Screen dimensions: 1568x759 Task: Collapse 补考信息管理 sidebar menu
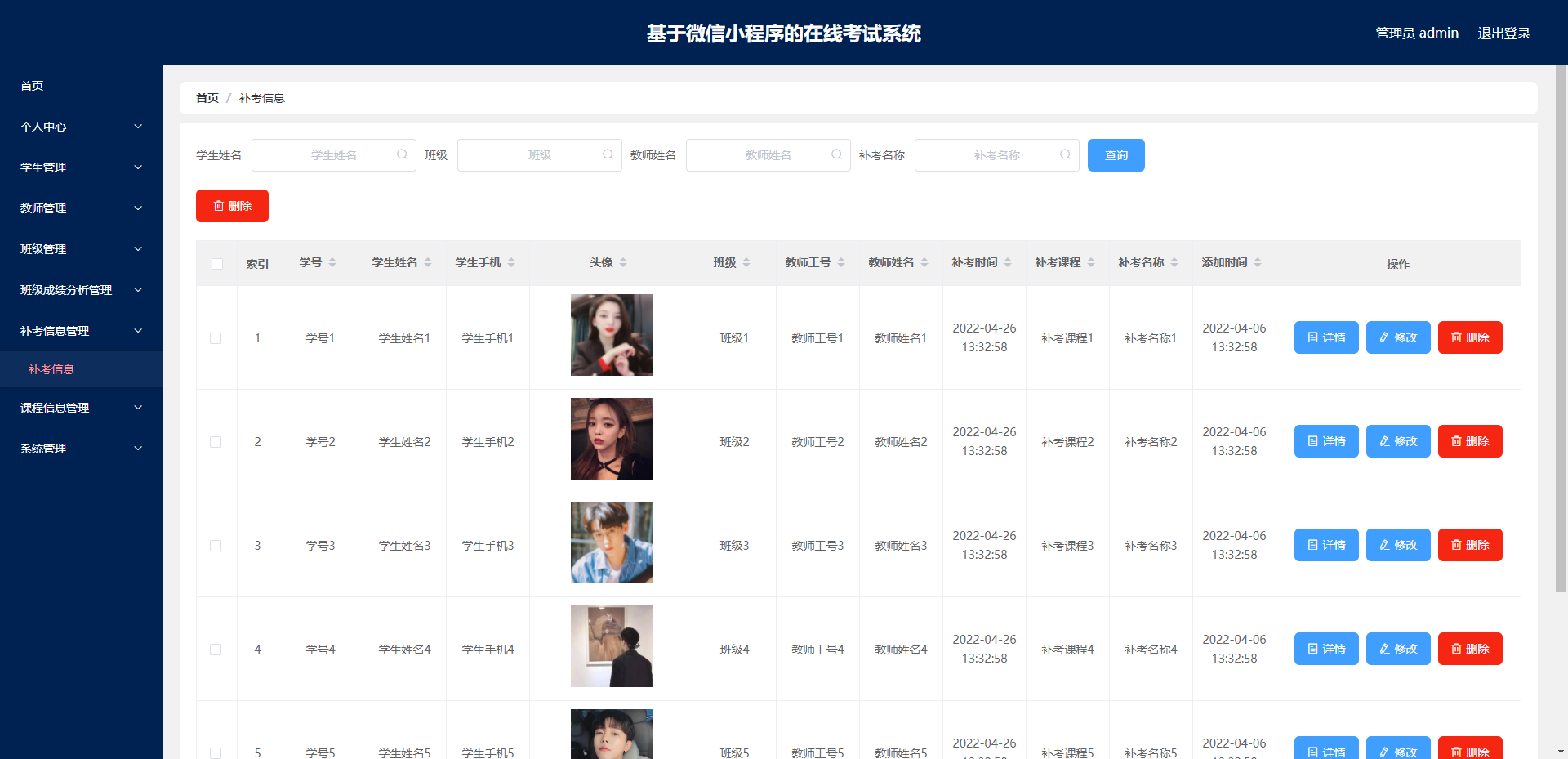pyautogui.click(x=82, y=331)
